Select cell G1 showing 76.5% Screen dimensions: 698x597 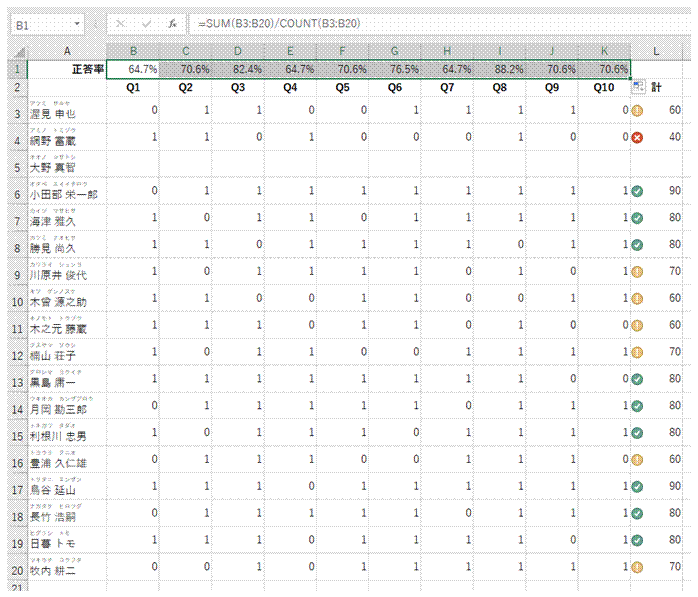pyautogui.click(x=395, y=69)
